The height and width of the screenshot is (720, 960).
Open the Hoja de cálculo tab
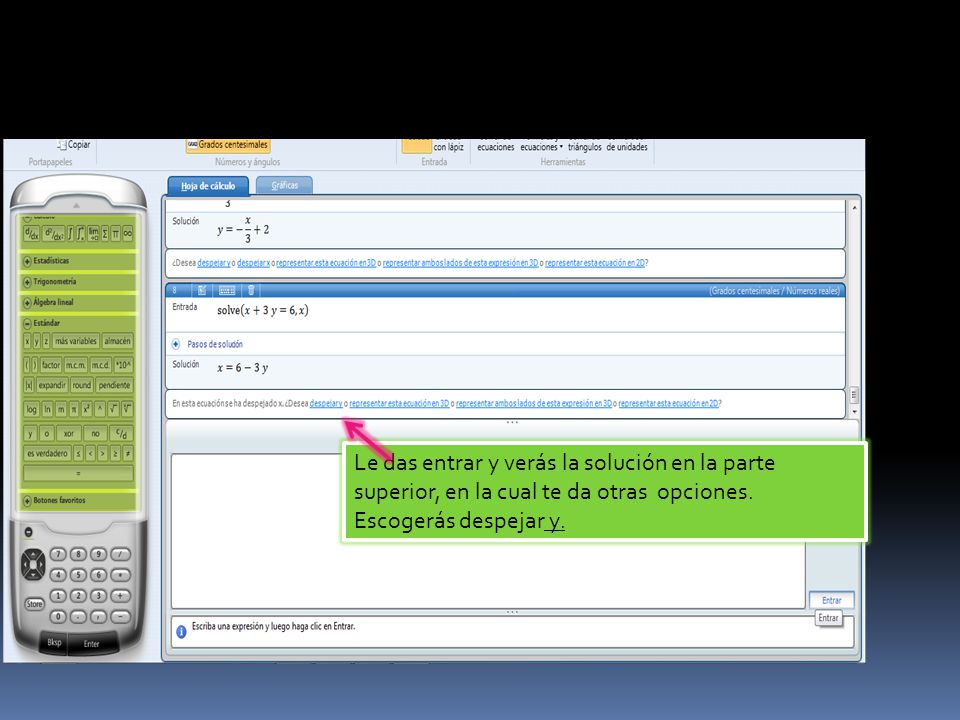pos(208,186)
